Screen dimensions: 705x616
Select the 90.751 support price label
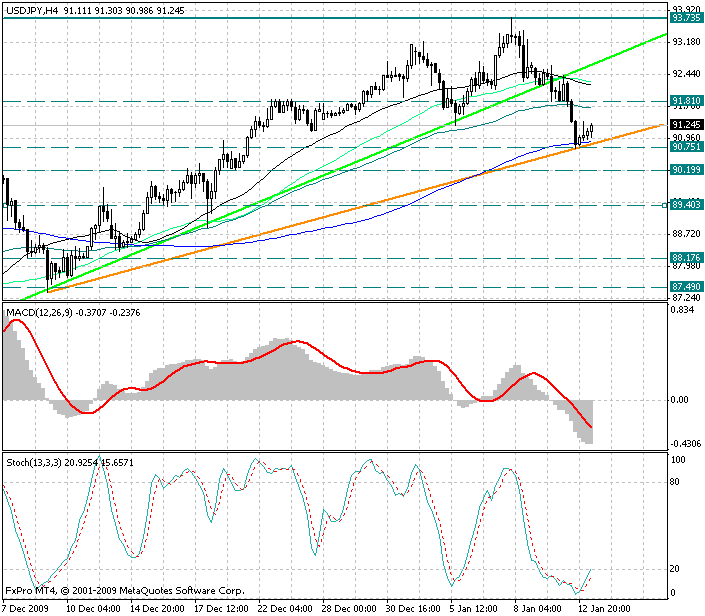[686, 147]
